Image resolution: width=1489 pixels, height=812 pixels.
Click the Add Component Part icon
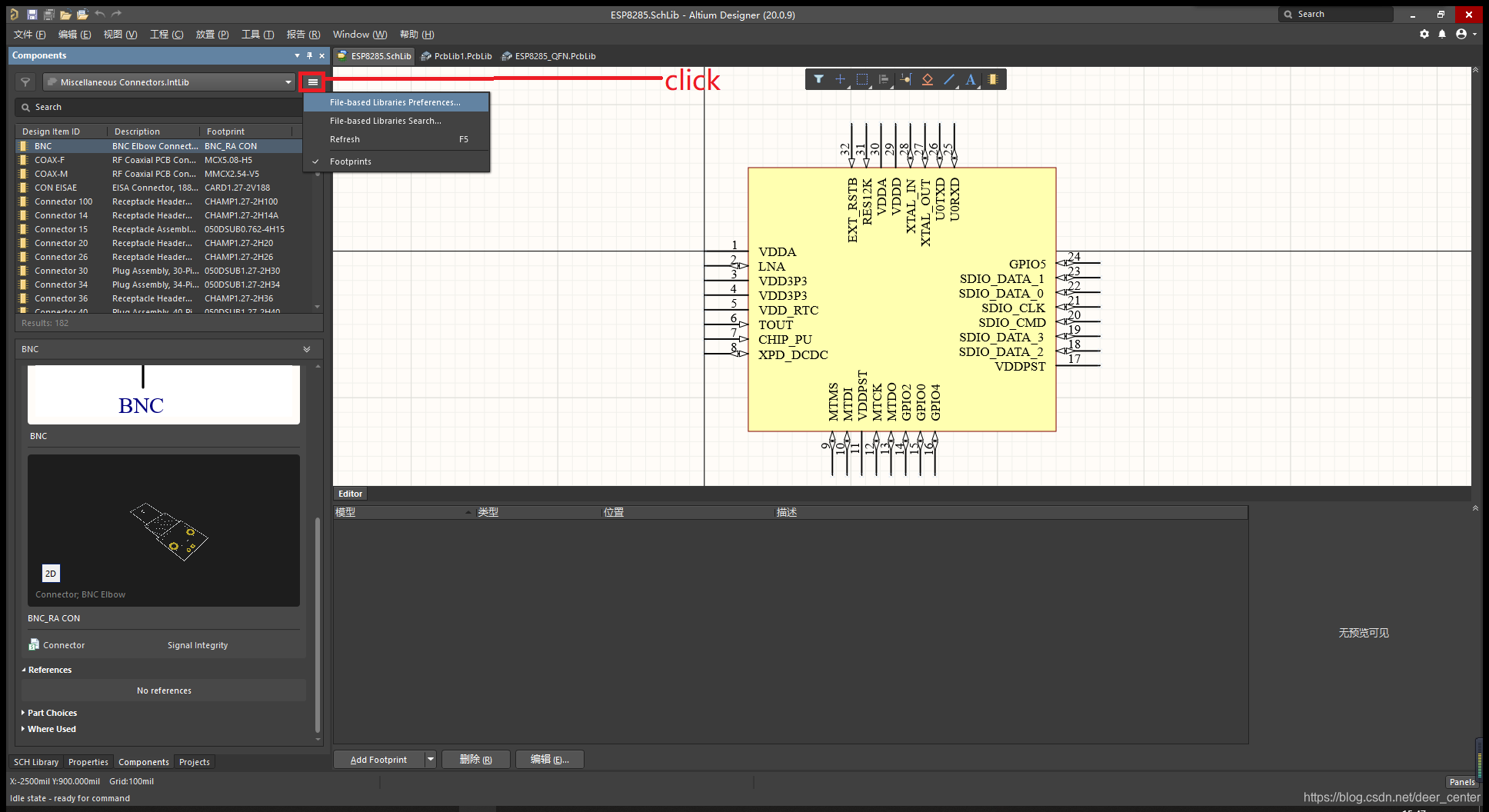[993, 79]
